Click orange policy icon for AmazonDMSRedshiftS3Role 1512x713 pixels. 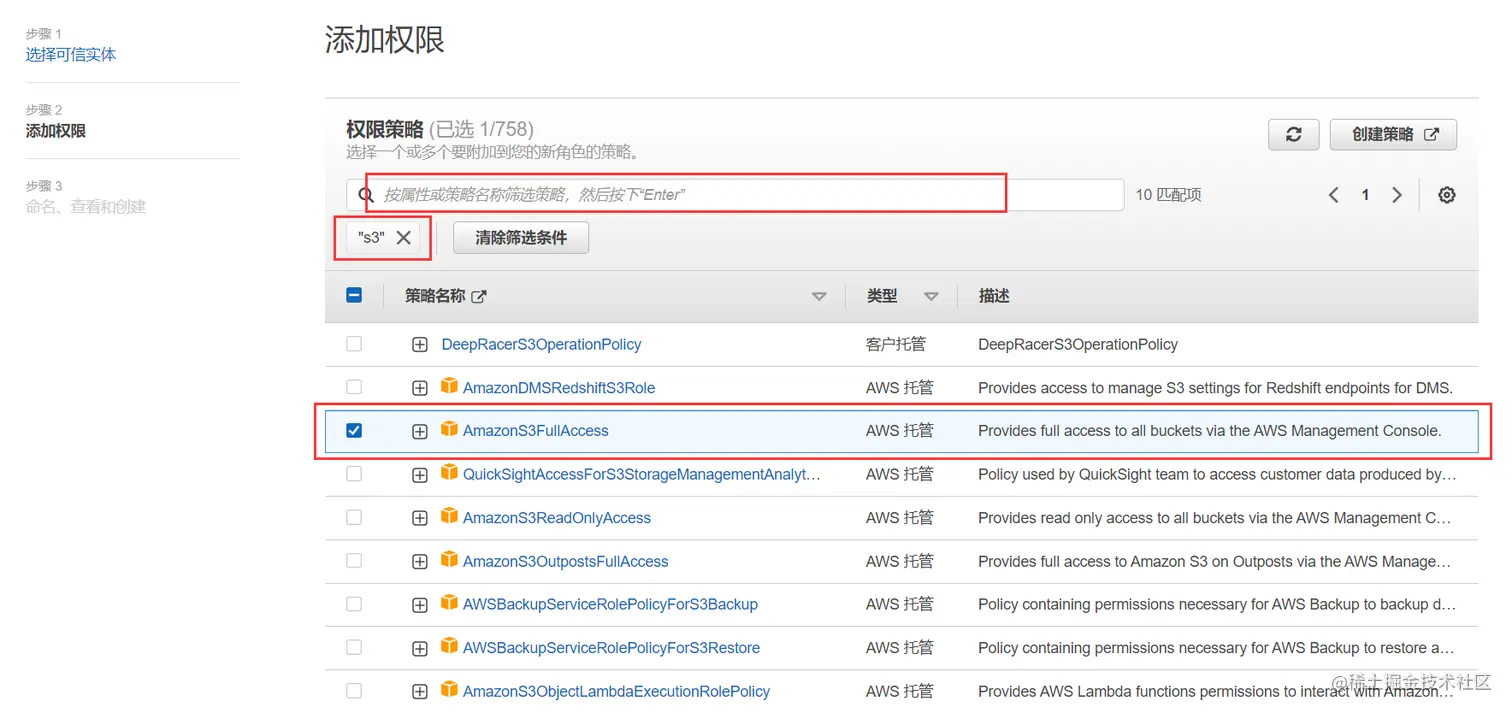tap(449, 386)
